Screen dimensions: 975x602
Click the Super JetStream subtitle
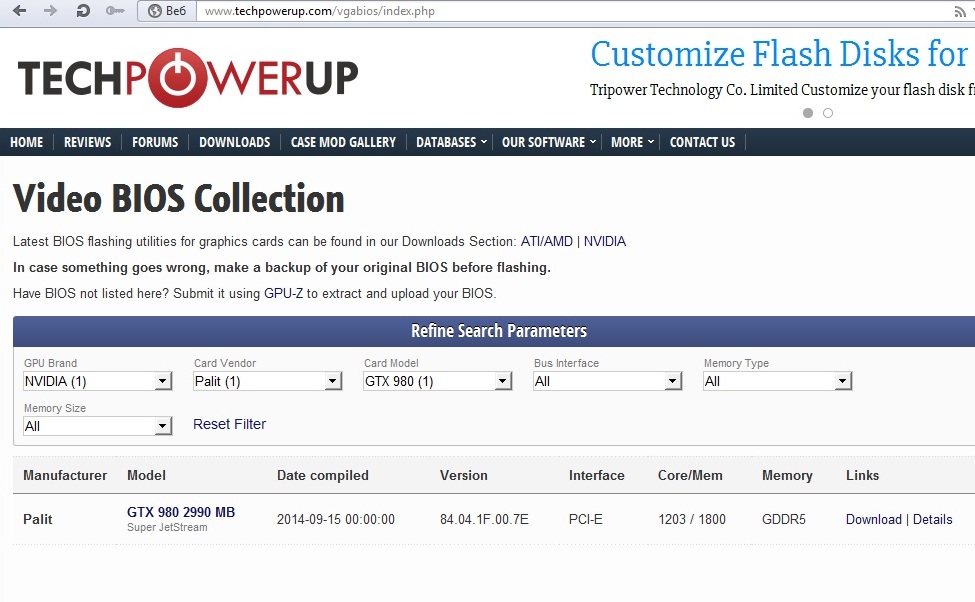(x=167, y=527)
